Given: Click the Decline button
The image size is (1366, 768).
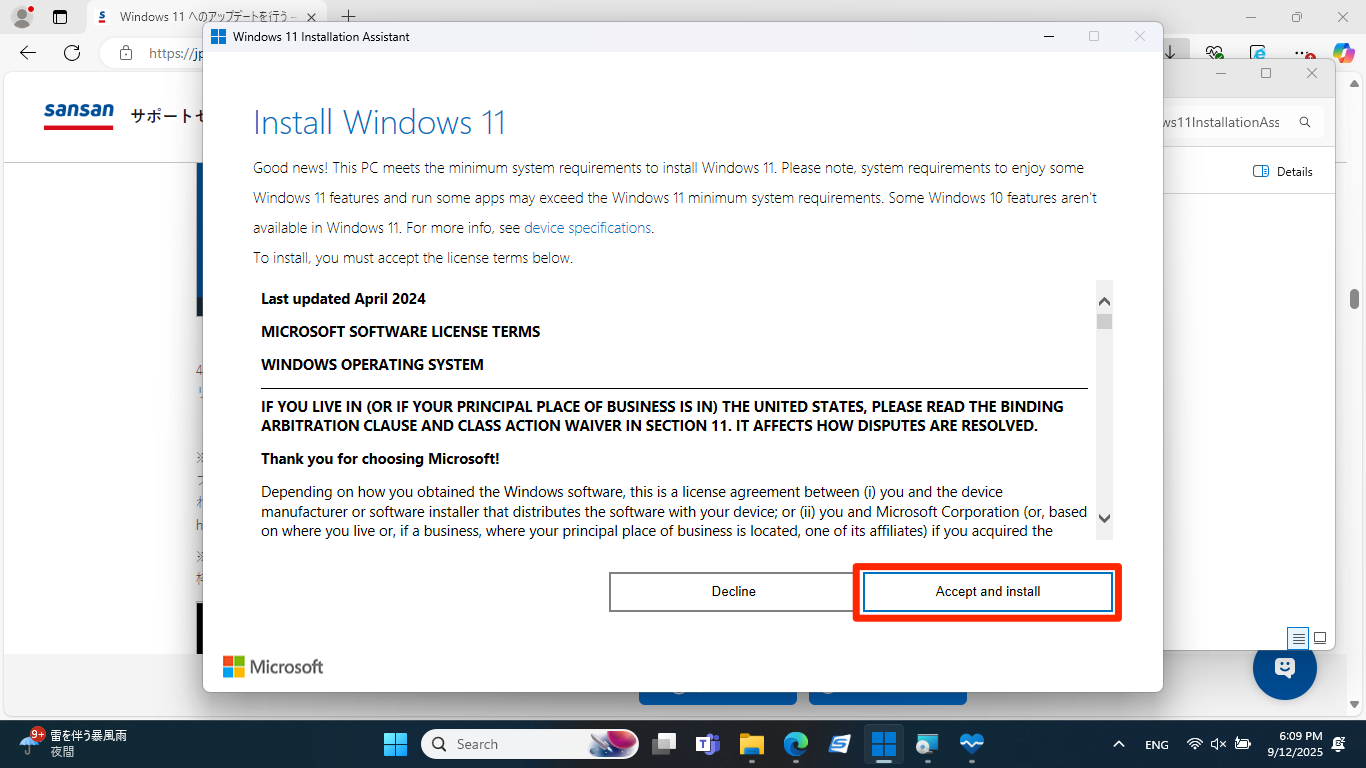Looking at the screenshot, I should point(733,591).
